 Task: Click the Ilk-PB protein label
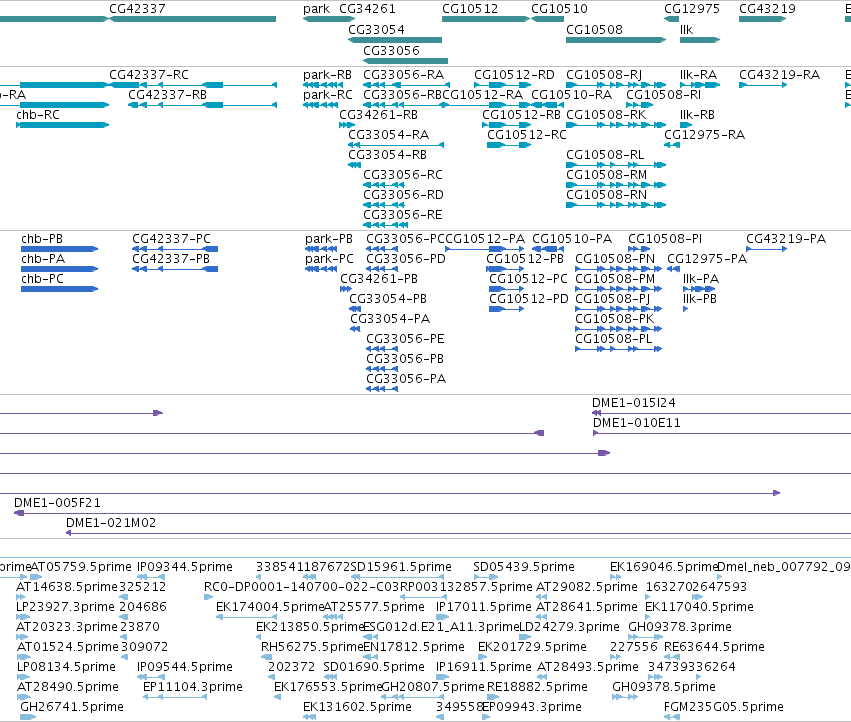(700, 299)
